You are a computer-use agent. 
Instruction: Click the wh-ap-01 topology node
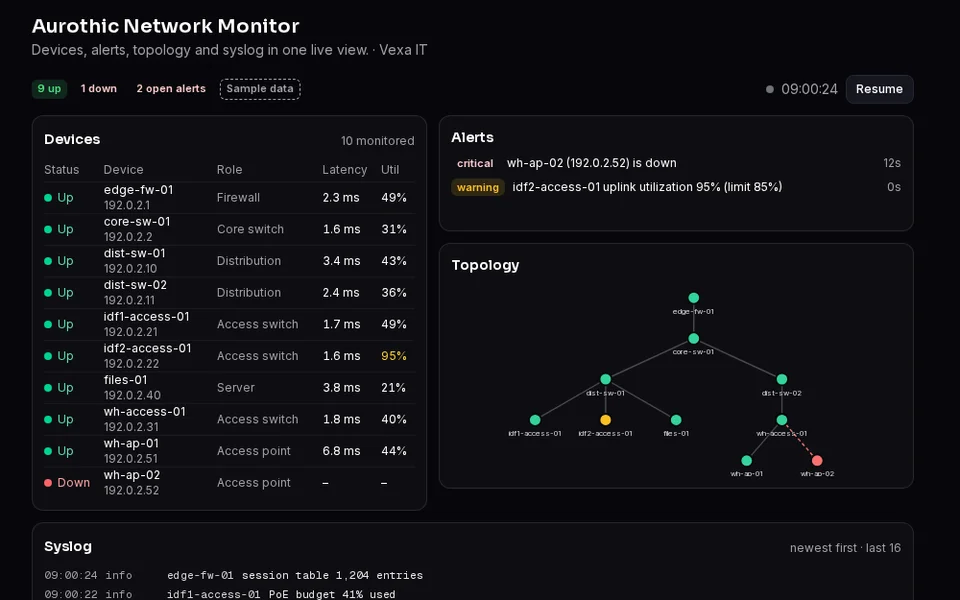coord(746,460)
